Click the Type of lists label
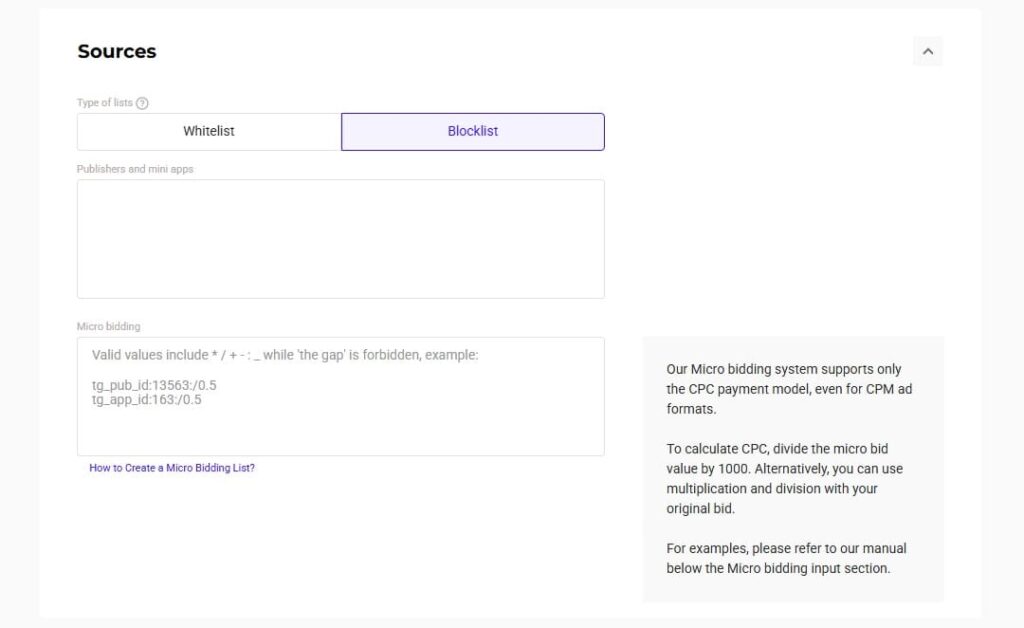Image resolution: width=1024 pixels, height=628 pixels. tap(104, 102)
